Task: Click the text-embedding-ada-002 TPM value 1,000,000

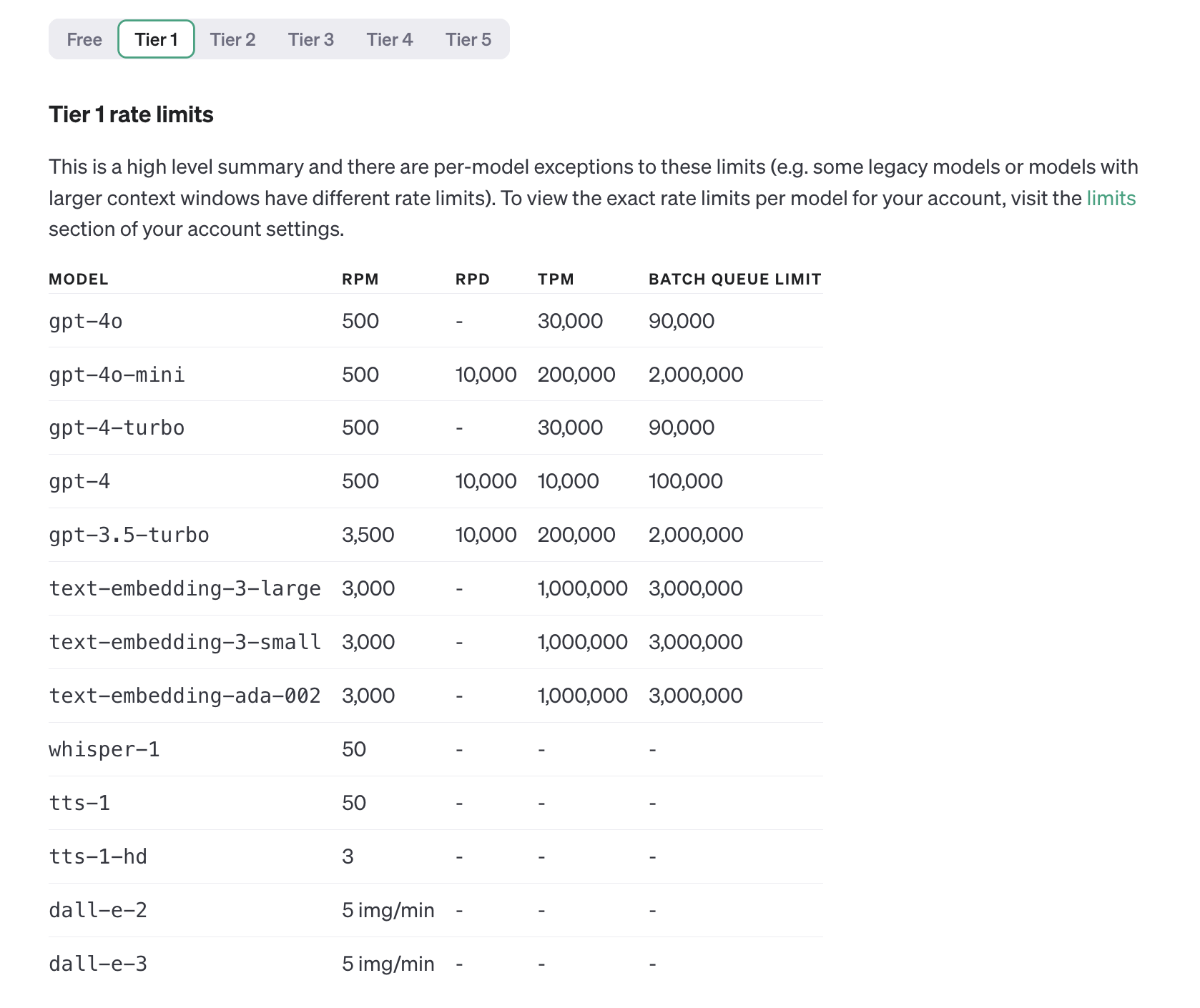Action: click(583, 696)
